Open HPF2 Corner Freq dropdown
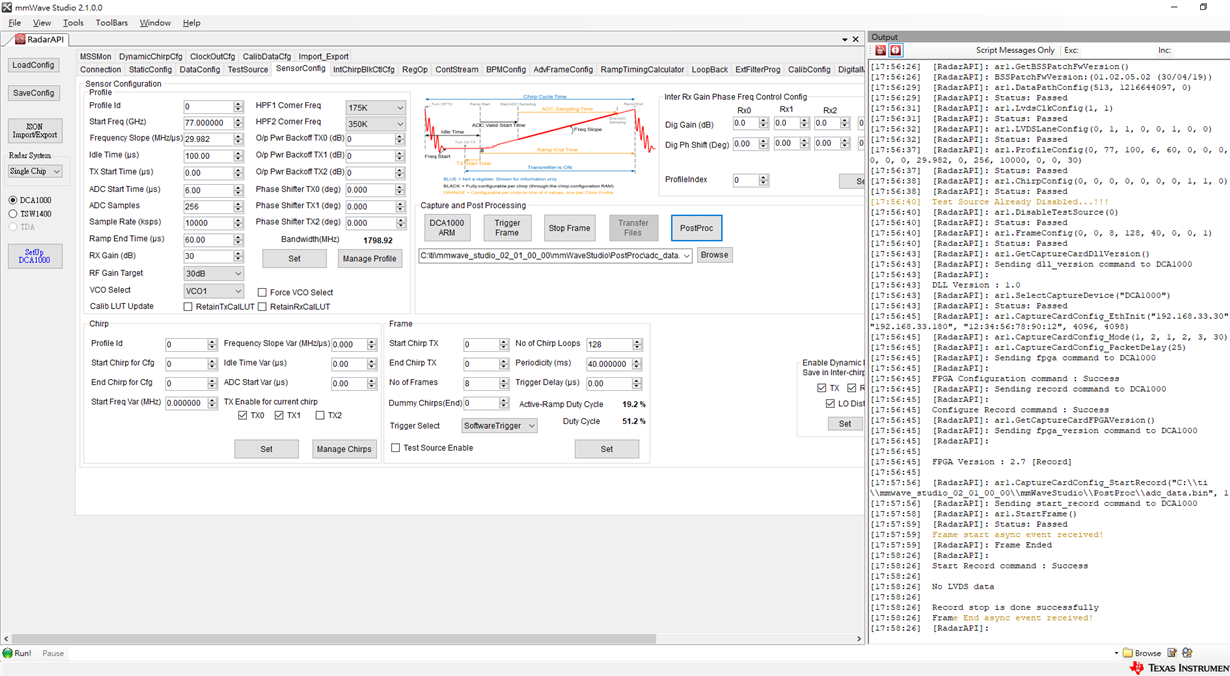 point(375,124)
